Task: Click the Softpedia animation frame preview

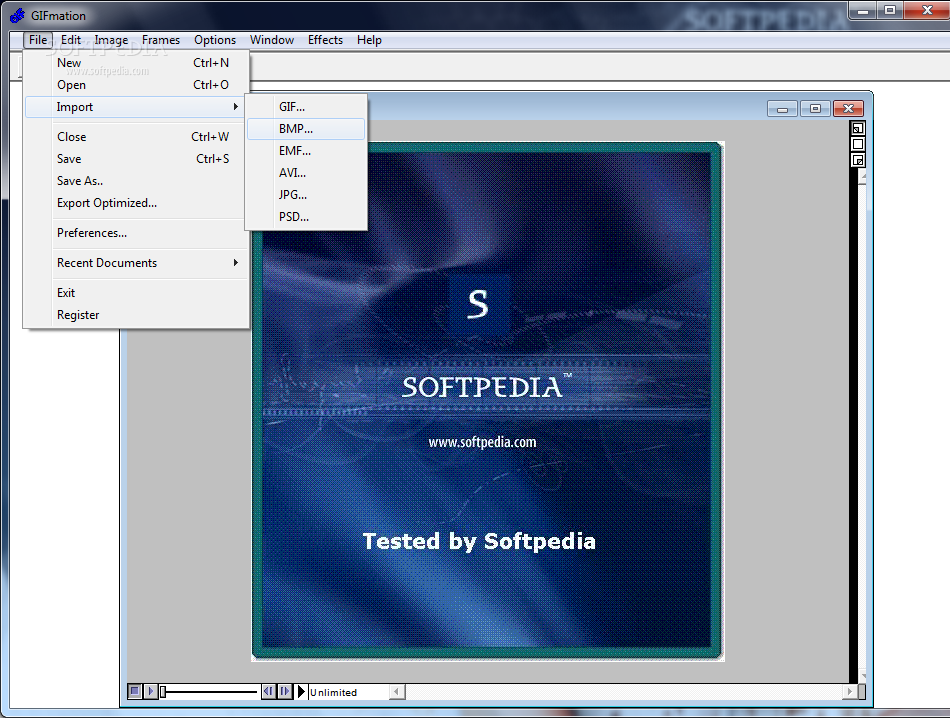Action: pos(487,401)
